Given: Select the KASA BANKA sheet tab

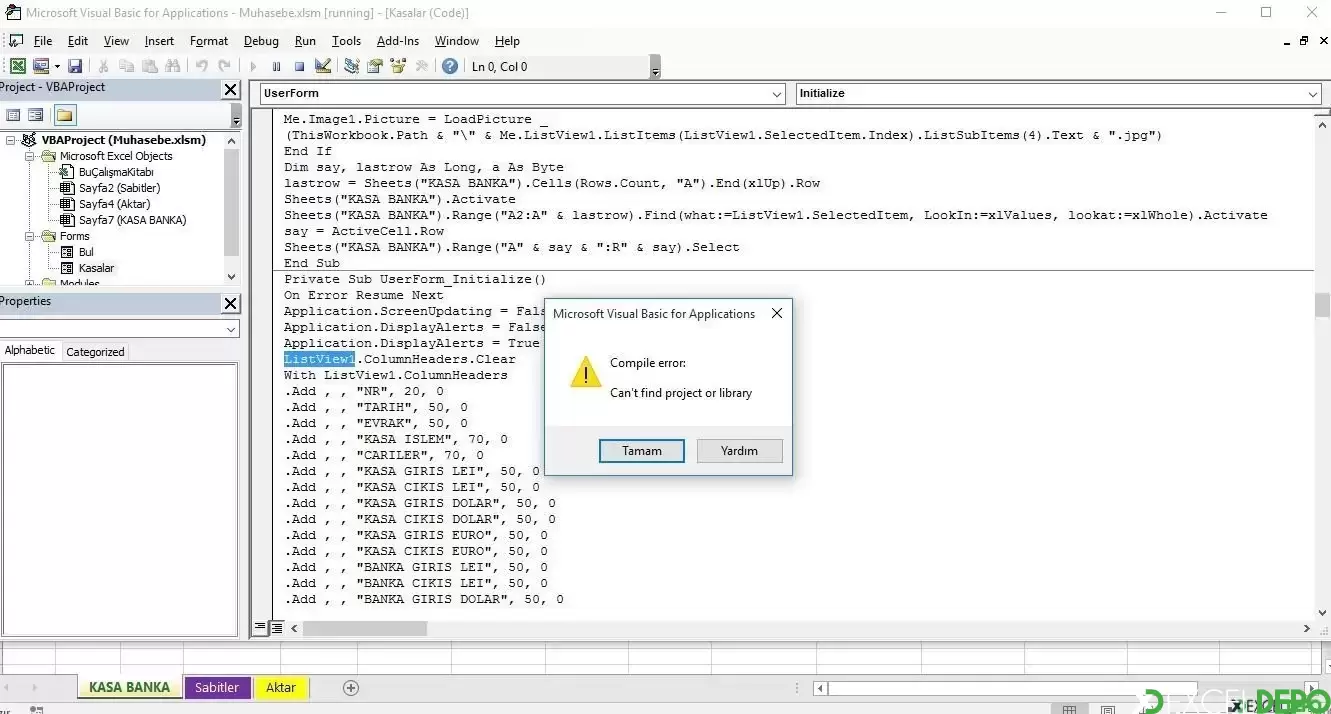Looking at the screenshot, I should (130, 687).
